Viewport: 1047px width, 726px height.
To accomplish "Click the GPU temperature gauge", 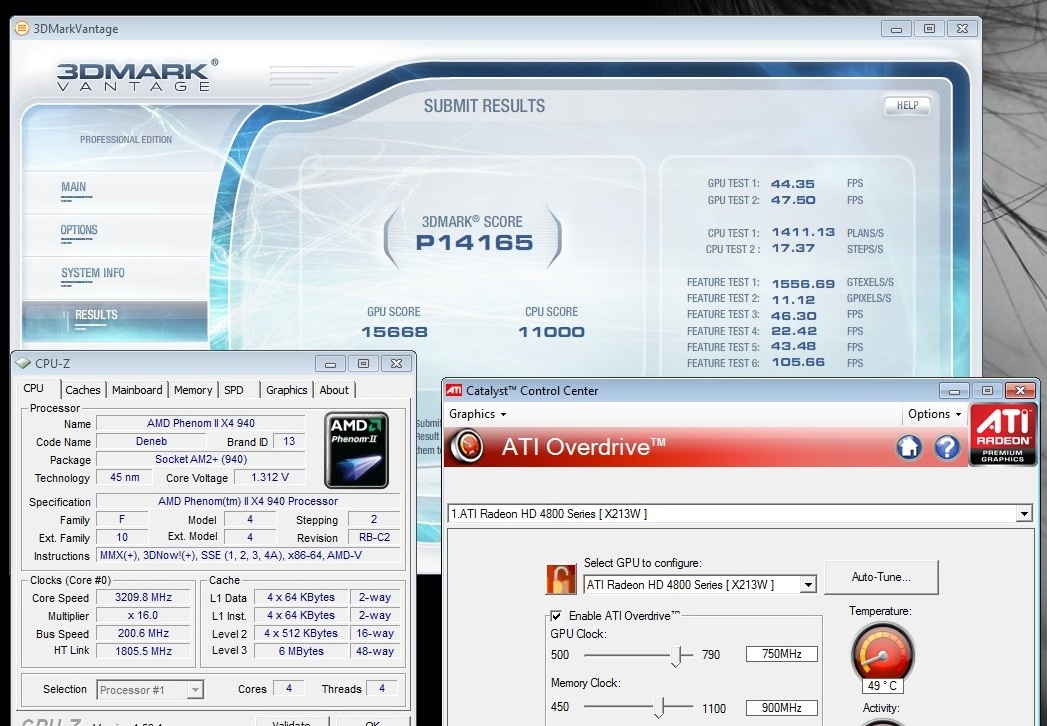I will (x=882, y=656).
